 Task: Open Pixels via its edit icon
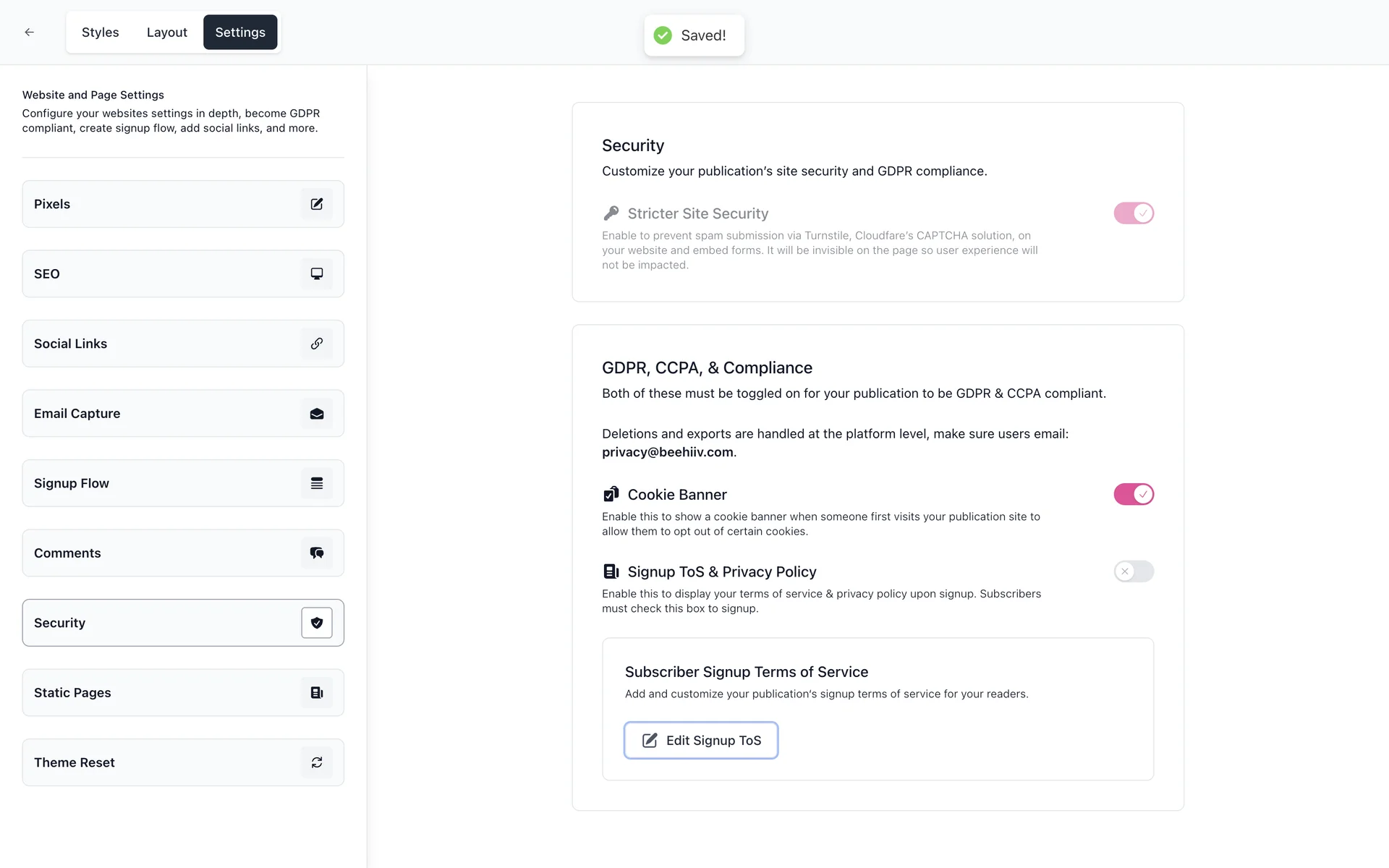coord(317,204)
